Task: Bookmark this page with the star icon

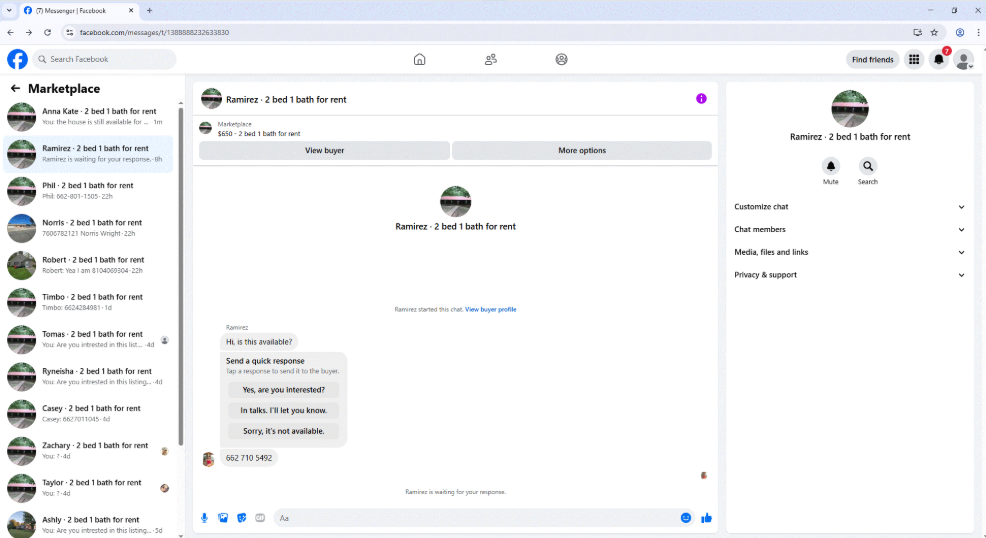Action: point(934,32)
